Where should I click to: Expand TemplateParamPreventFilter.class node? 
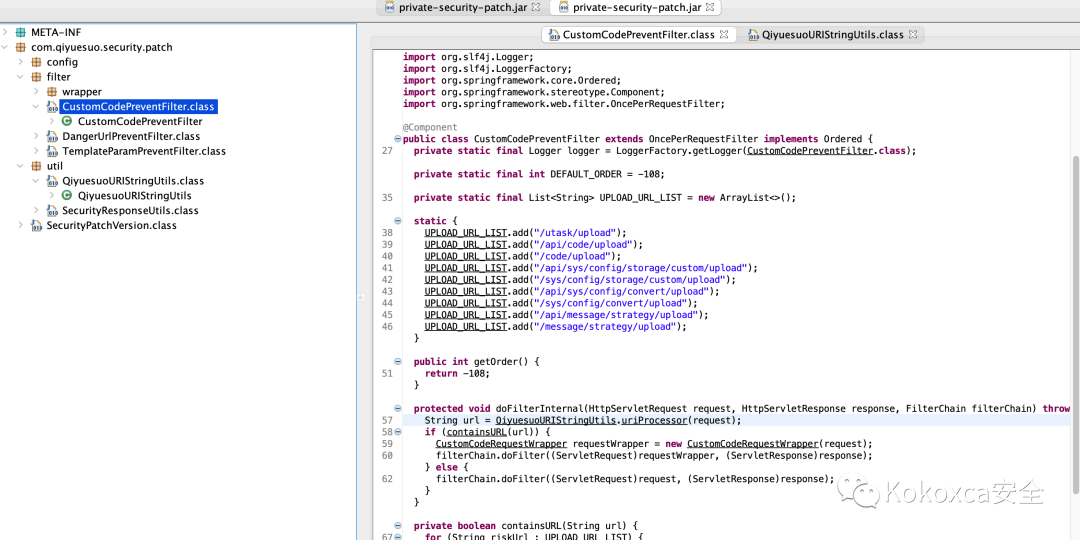tap(36, 151)
